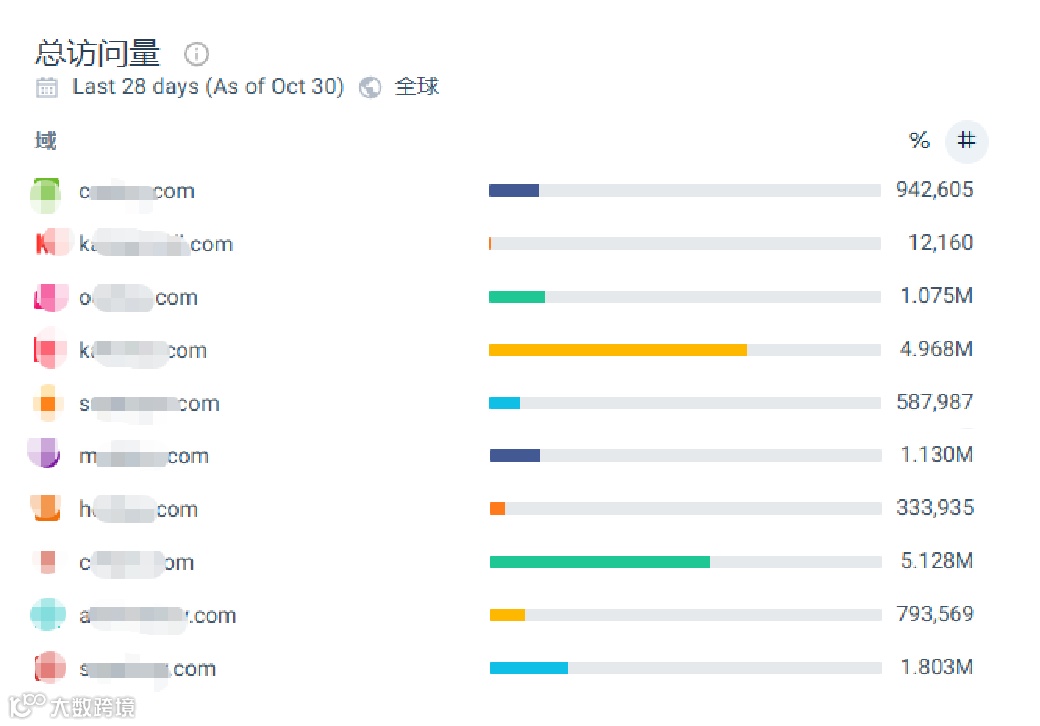Image resolution: width=1040 pixels, height=726 pixels.
Task: Click the yellow bar for 4.968M traffic
Action: click(617, 350)
